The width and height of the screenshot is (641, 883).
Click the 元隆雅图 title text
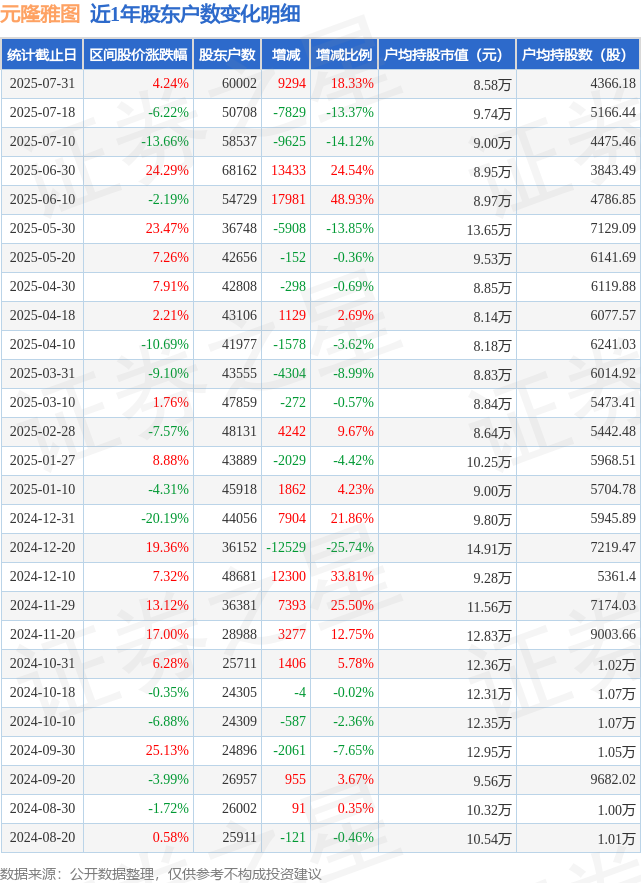[40, 14]
